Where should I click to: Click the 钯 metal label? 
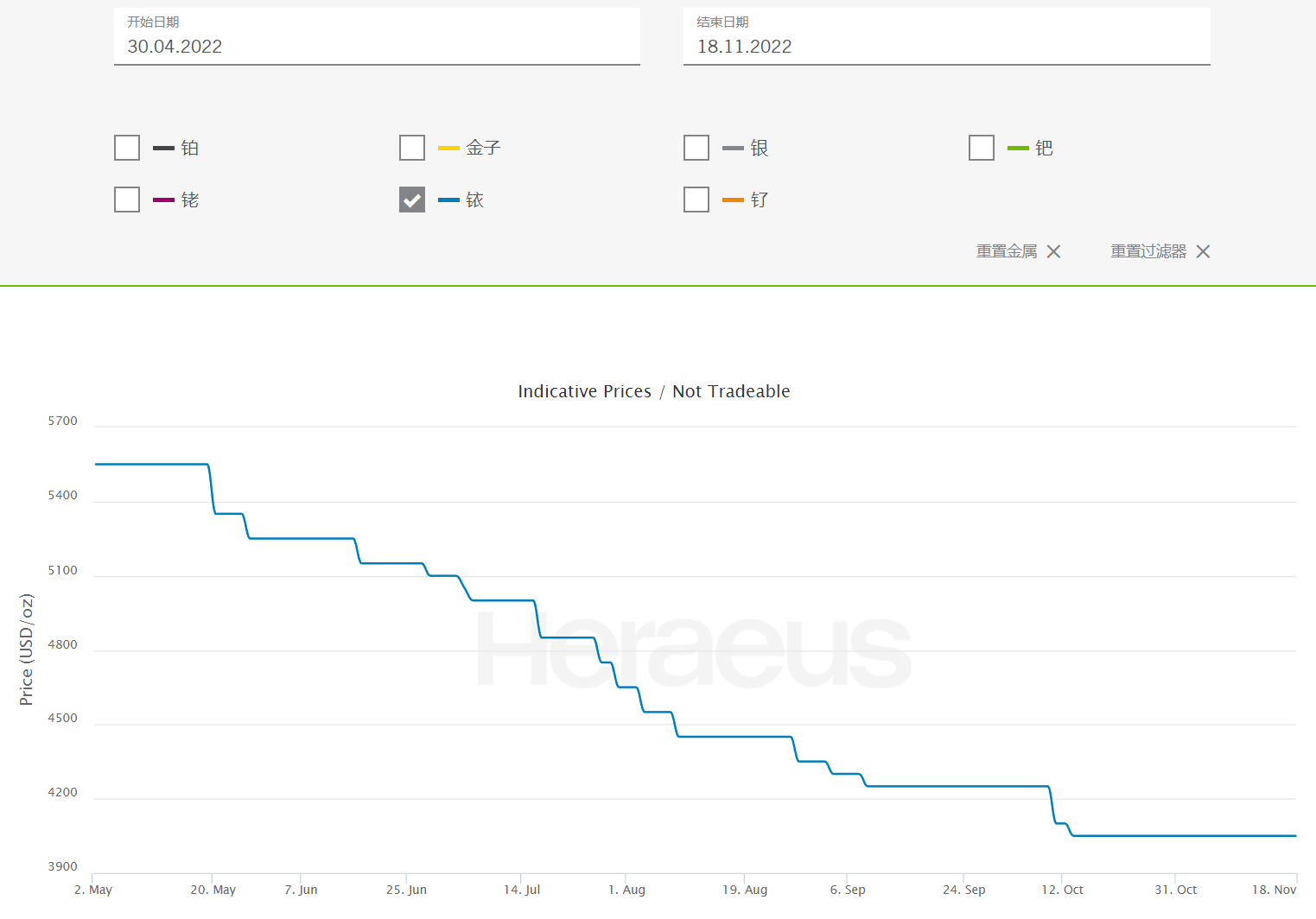[x=1045, y=148]
